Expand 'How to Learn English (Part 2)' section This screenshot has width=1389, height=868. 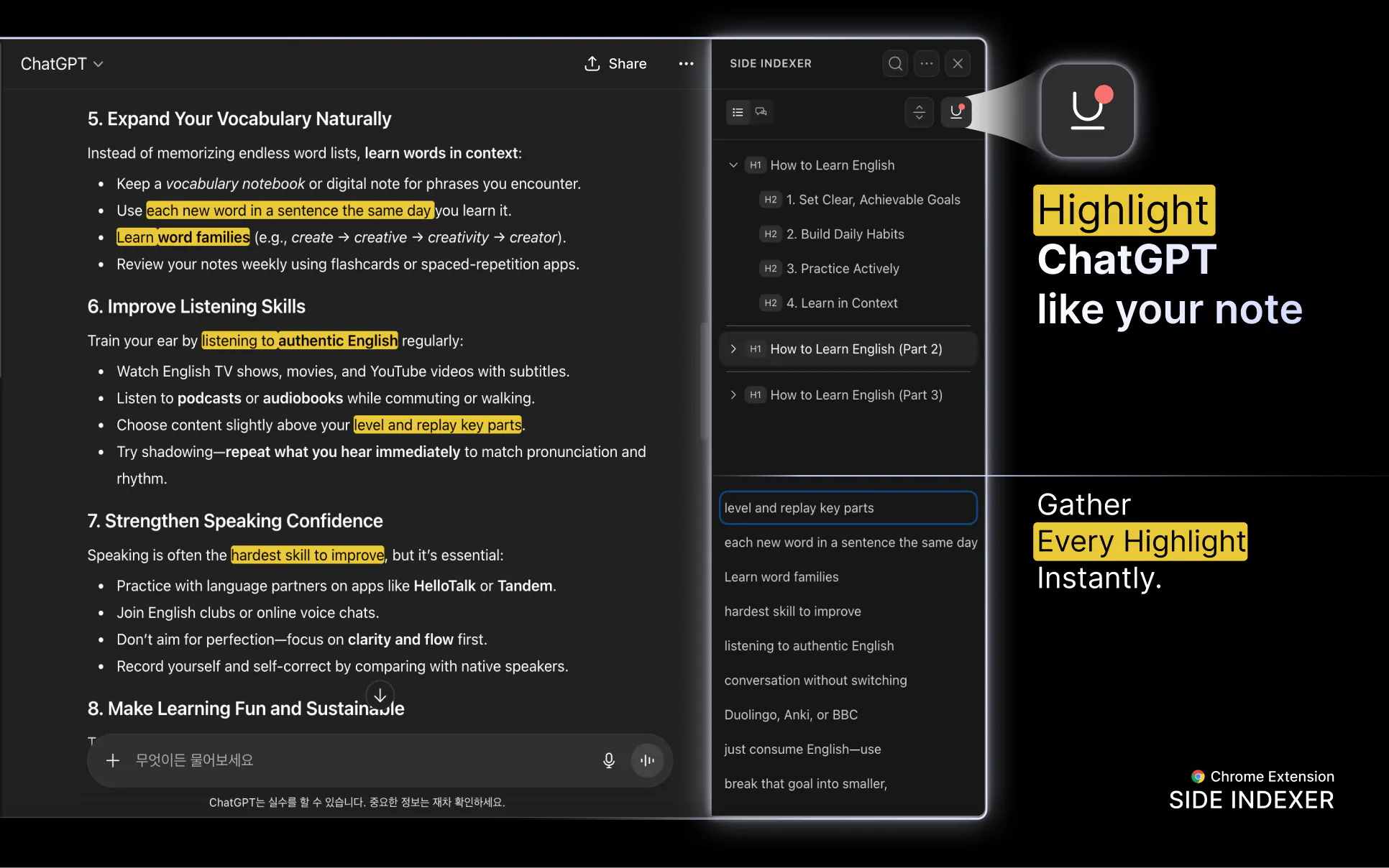(x=733, y=349)
